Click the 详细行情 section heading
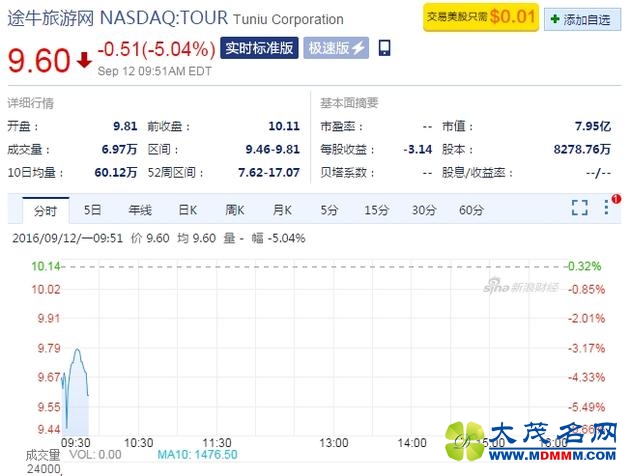Viewport: 630px width, 476px height. tap(31, 103)
